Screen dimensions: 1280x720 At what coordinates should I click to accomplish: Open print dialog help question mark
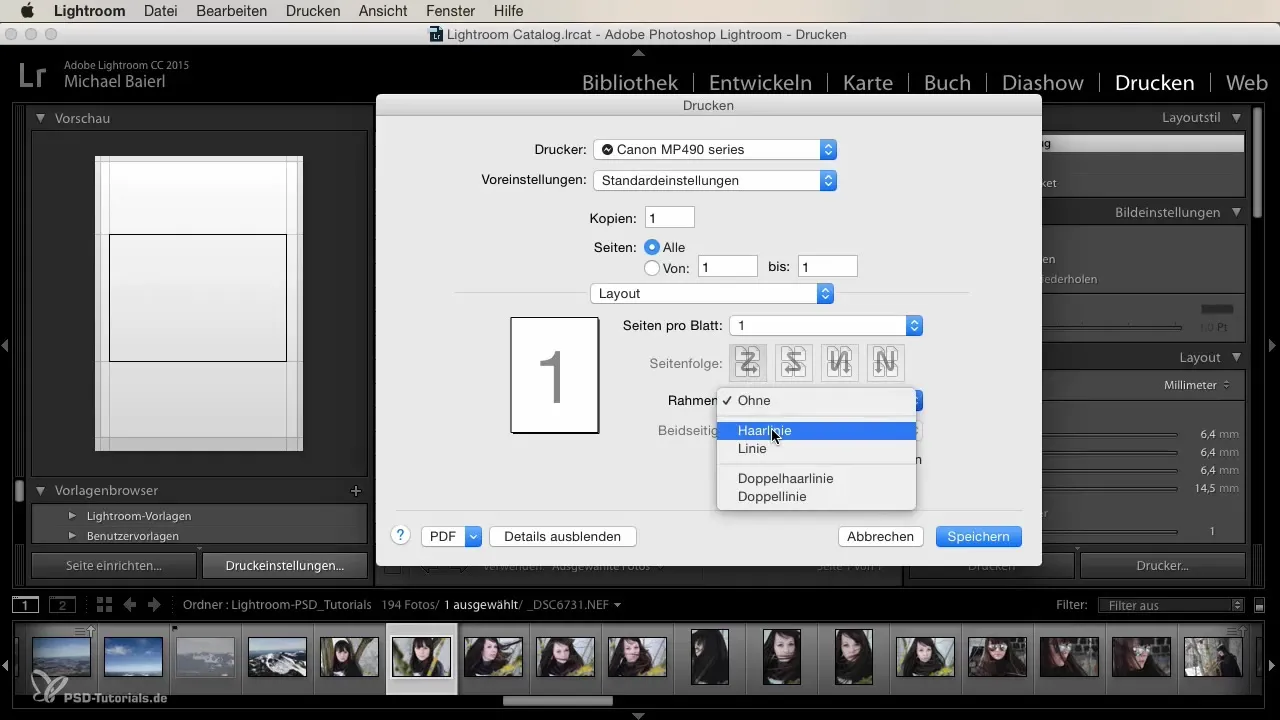point(401,536)
